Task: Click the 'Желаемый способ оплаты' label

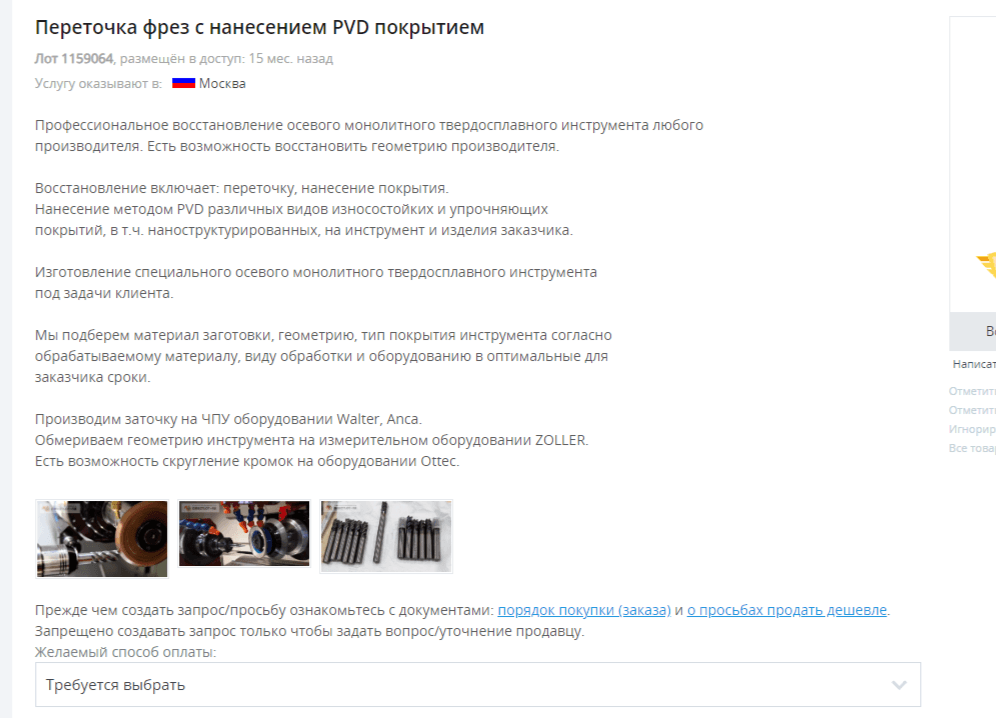Action: tap(125, 652)
